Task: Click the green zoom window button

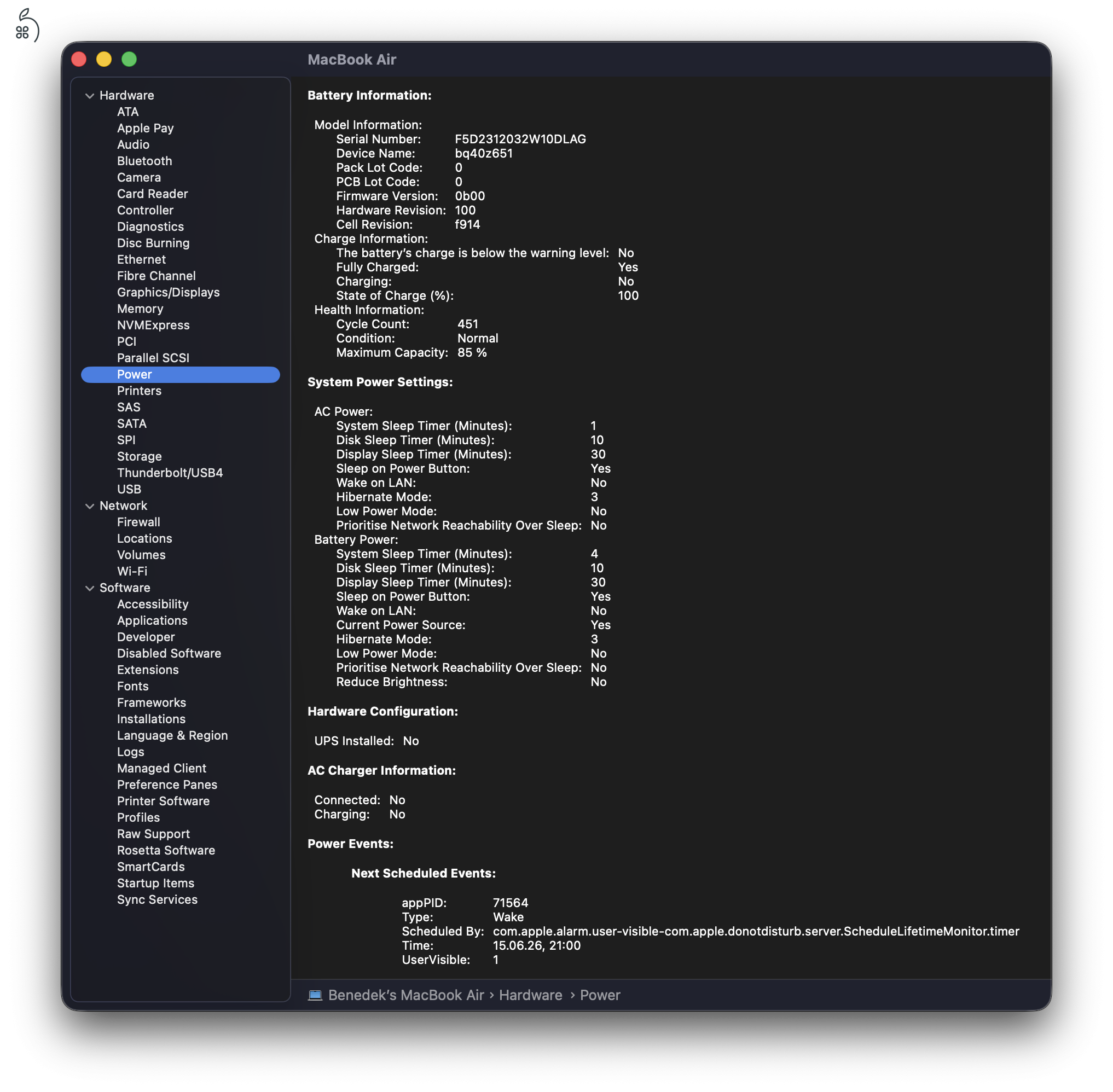Action: (x=129, y=59)
